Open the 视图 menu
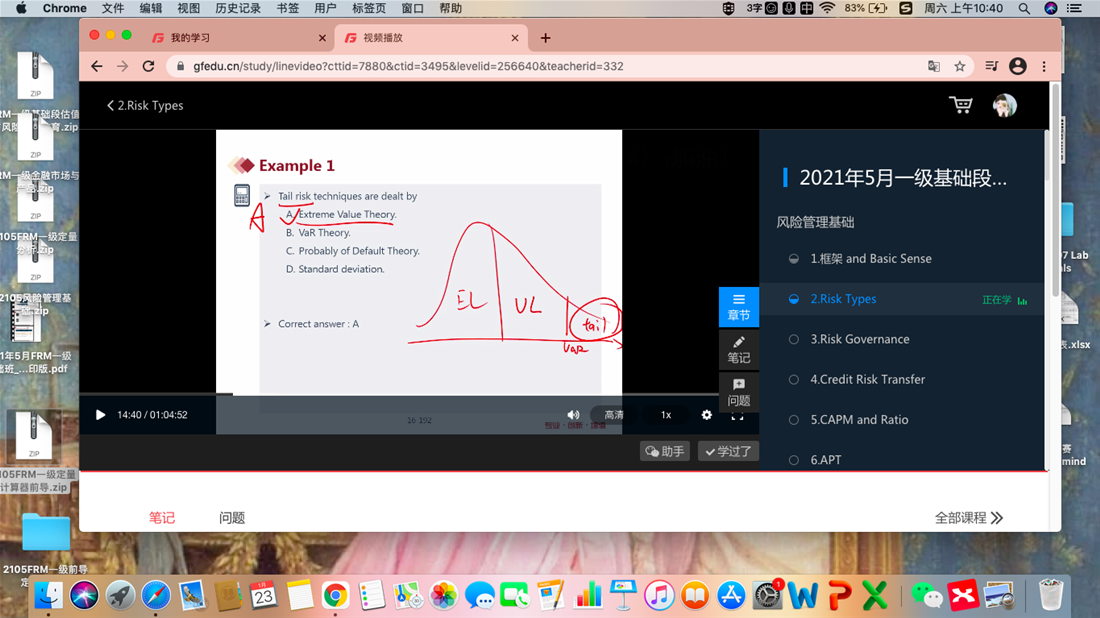 188,8
